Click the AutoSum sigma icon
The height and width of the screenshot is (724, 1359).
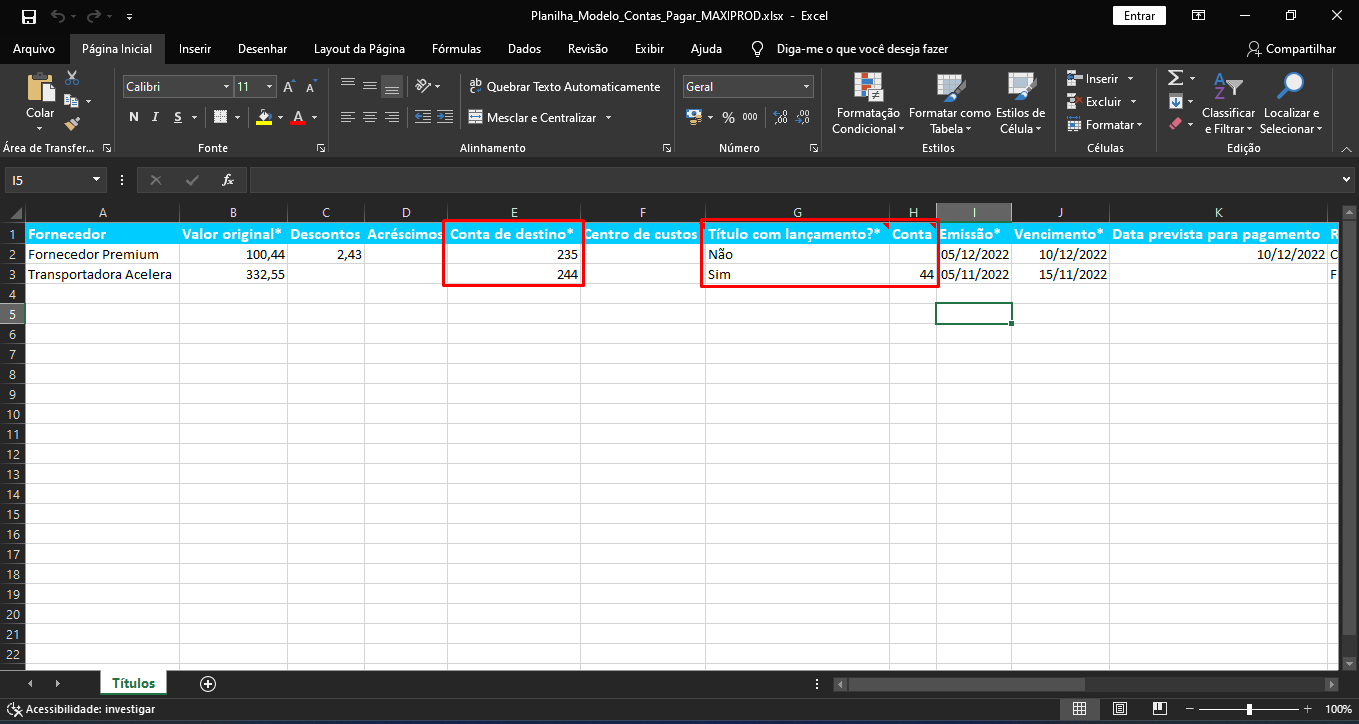(1176, 78)
